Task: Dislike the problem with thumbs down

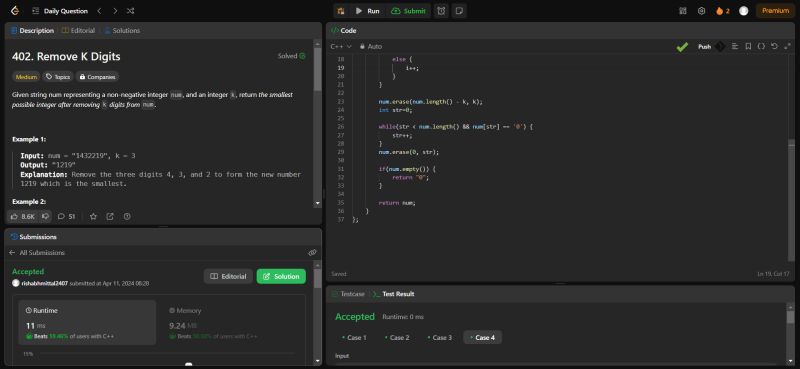Action: click(x=45, y=216)
